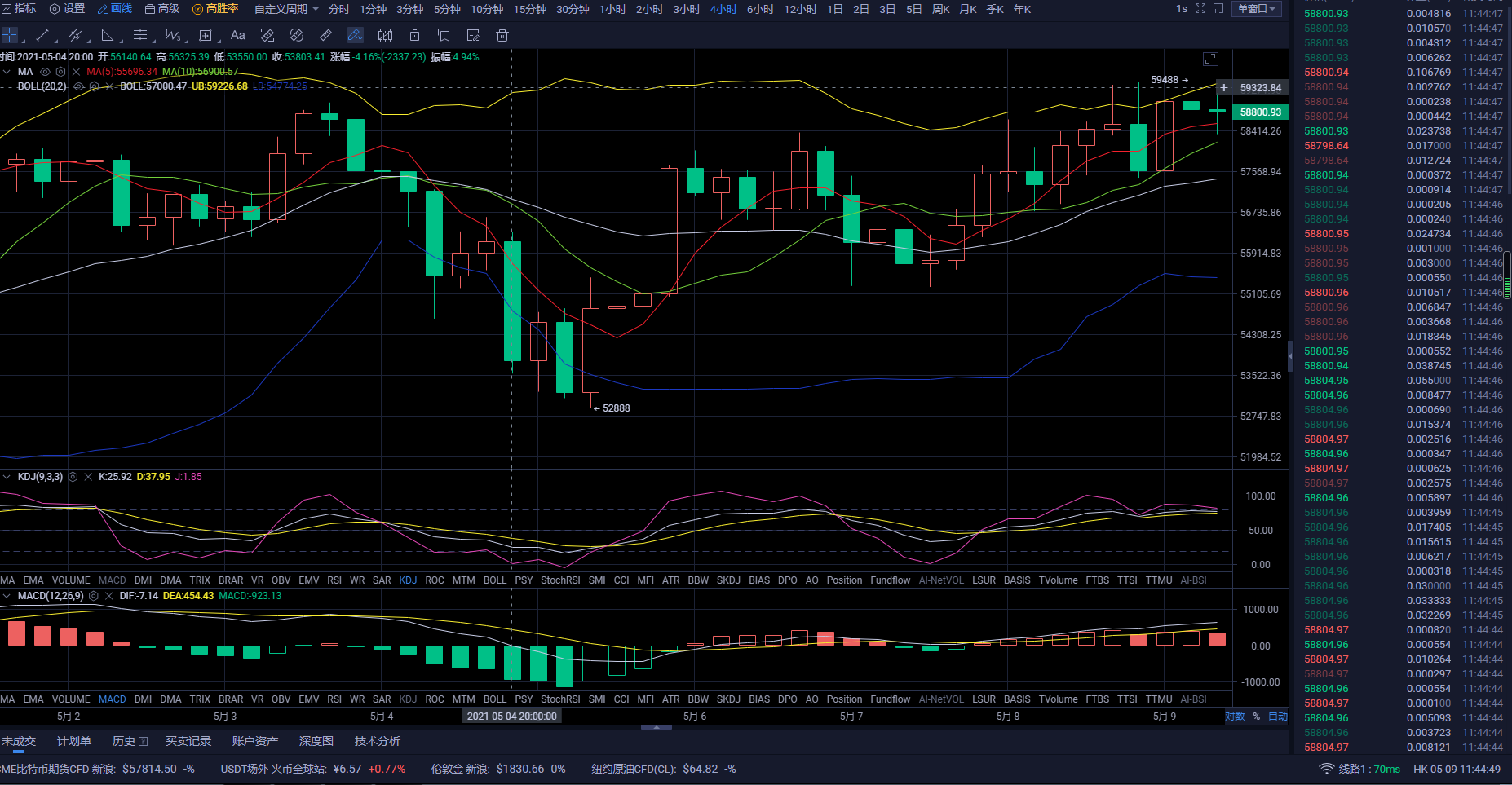Open the 计划单 planned orders tab
Image resolution: width=1512 pixels, height=785 pixels.
tap(74, 741)
